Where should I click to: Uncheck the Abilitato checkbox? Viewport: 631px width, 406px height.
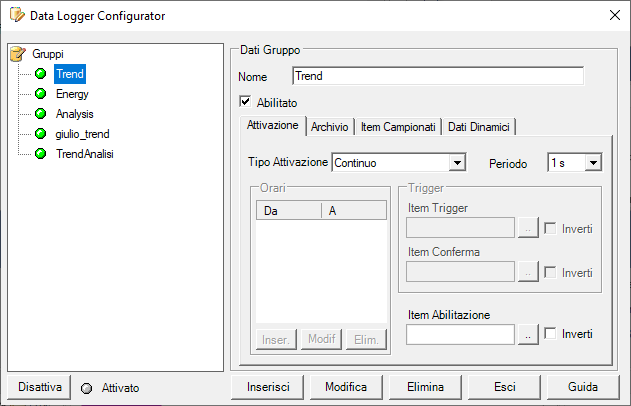coord(245,101)
